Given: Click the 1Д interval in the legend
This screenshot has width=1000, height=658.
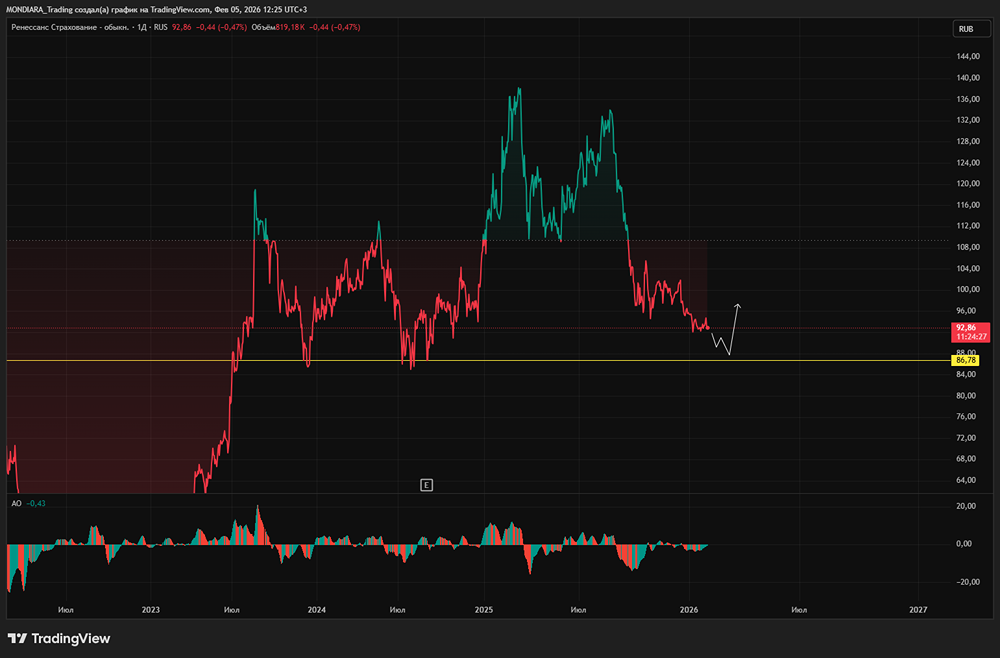Looking at the screenshot, I should click(x=142, y=27).
